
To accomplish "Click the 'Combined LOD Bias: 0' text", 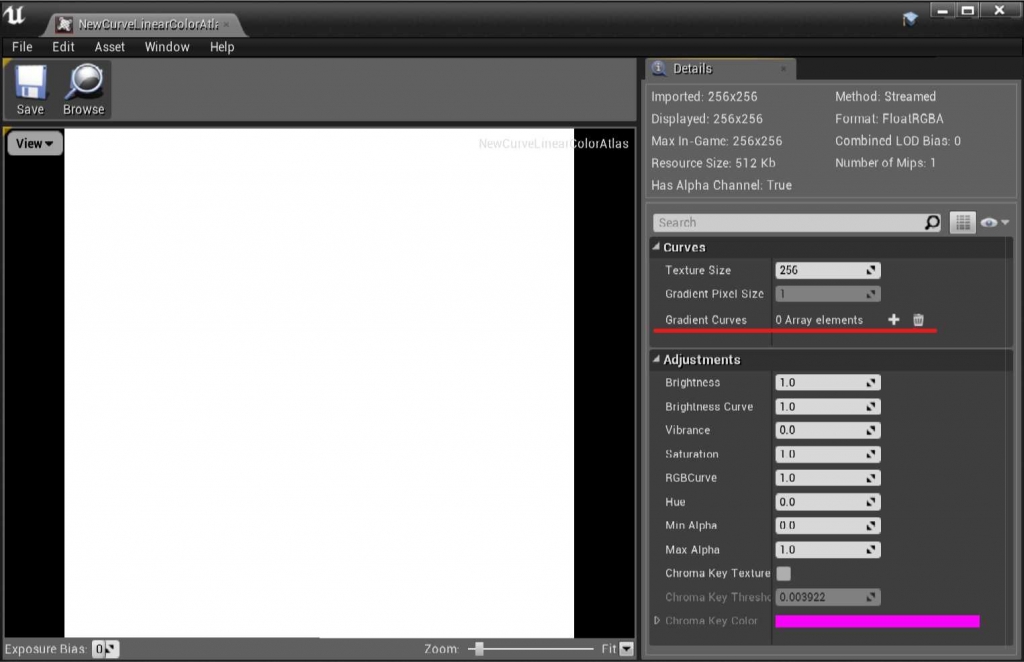I will coord(897,141).
